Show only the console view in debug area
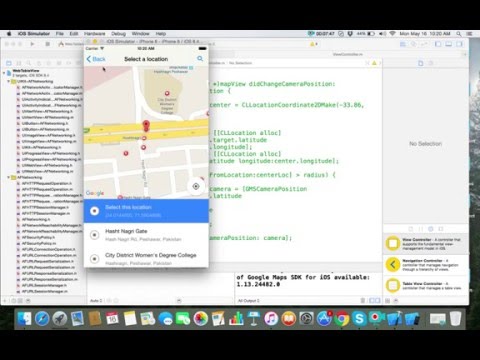The width and height of the screenshot is (480, 360). point(378,300)
